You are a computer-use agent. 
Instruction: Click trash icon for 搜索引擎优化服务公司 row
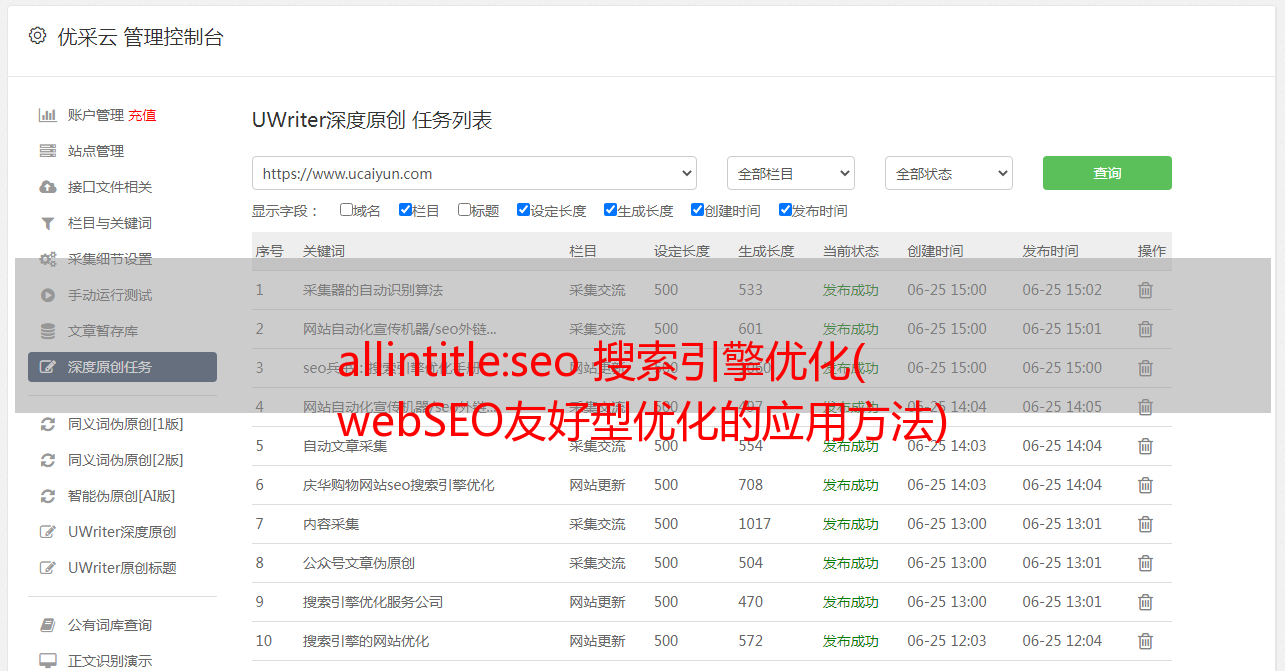coord(1145,602)
